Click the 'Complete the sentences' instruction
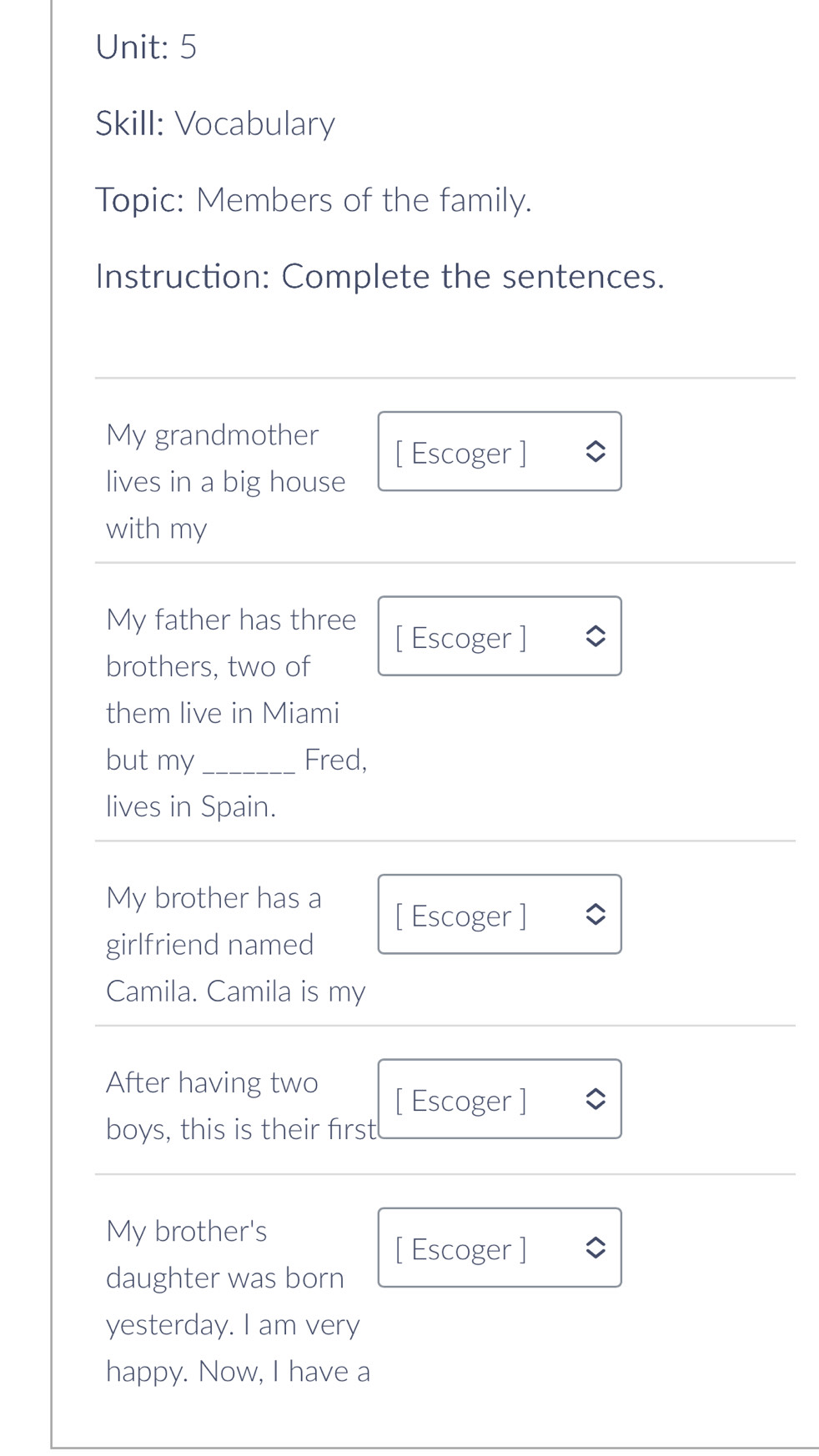 click(x=379, y=277)
